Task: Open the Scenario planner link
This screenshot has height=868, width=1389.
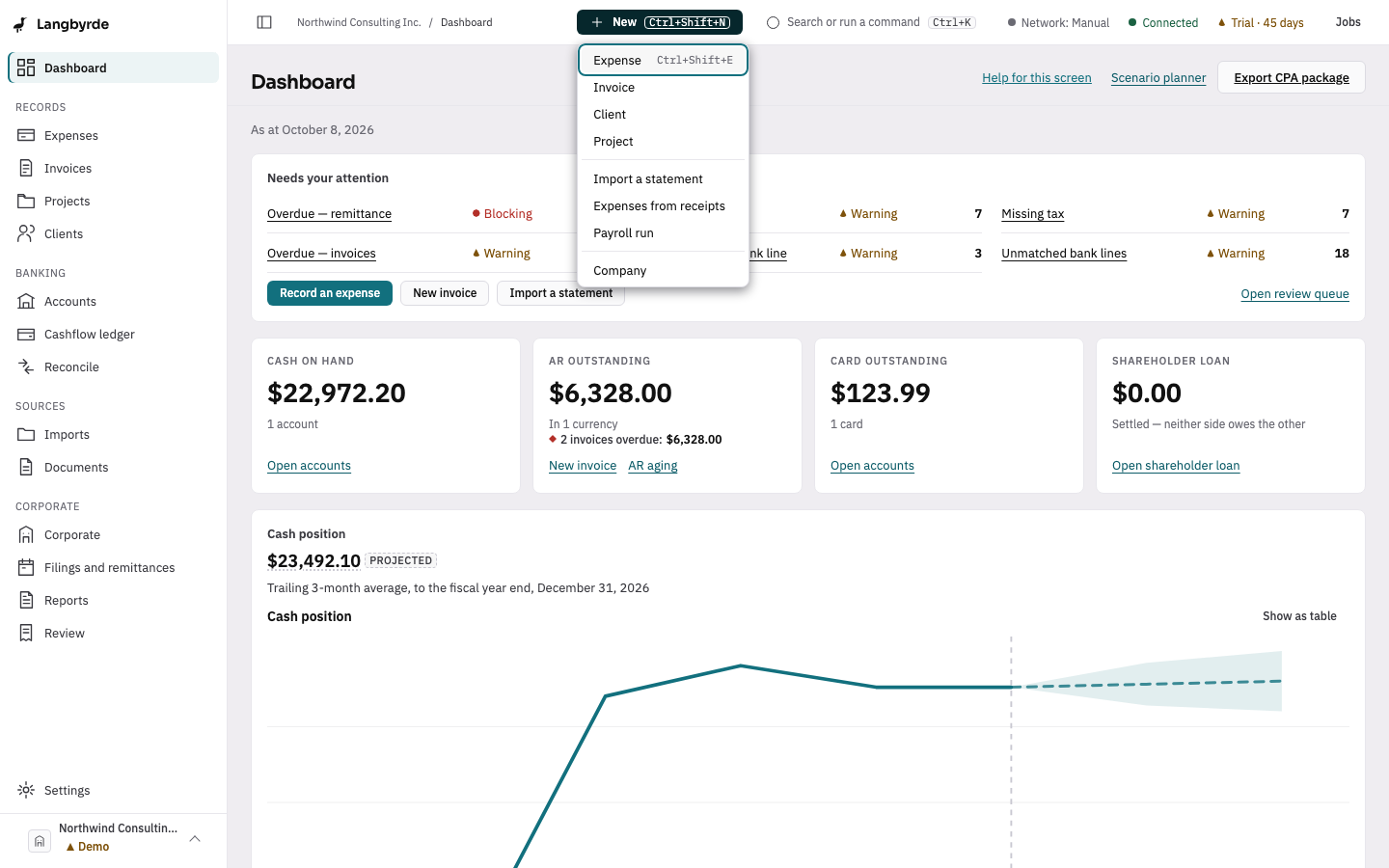Action: (x=1158, y=78)
